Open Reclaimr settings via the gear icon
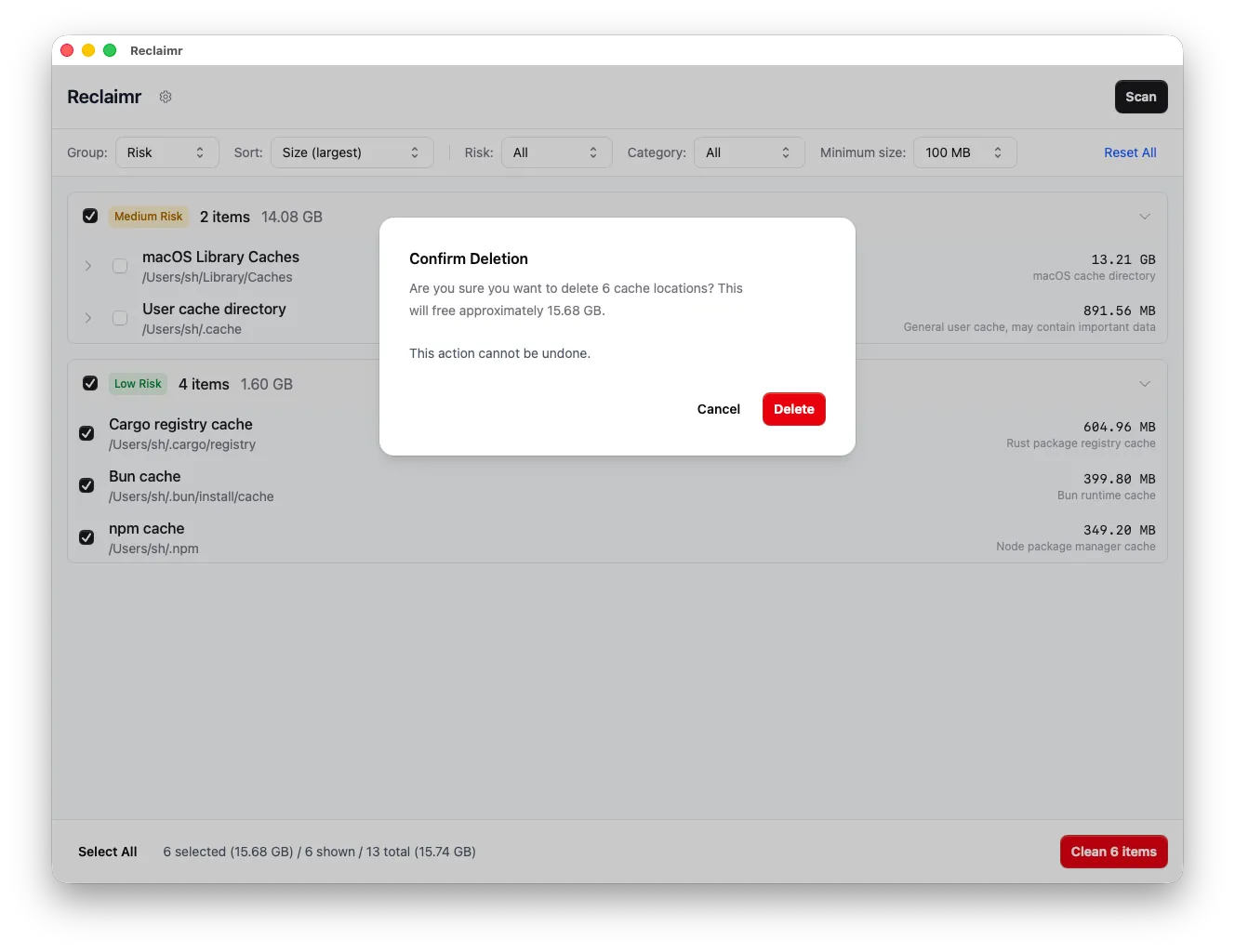The image size is (1235, 952). (165, 97)
